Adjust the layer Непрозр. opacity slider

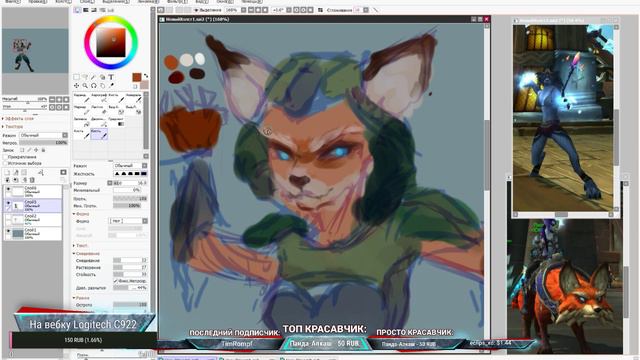pyautogui.click(x=43, y=143)
